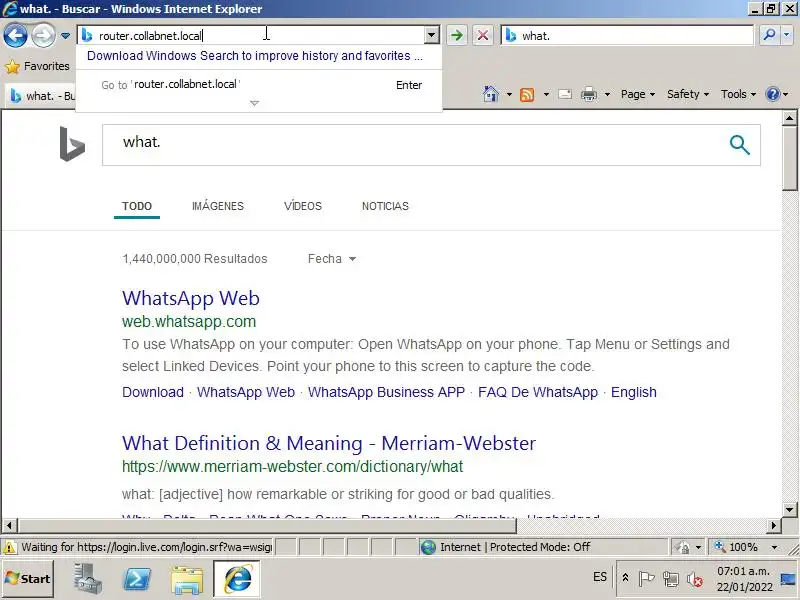Click the WhatsApp Business APP sublink
The width and height of the screenshot is (800, 600).
[x=386, y=392]
